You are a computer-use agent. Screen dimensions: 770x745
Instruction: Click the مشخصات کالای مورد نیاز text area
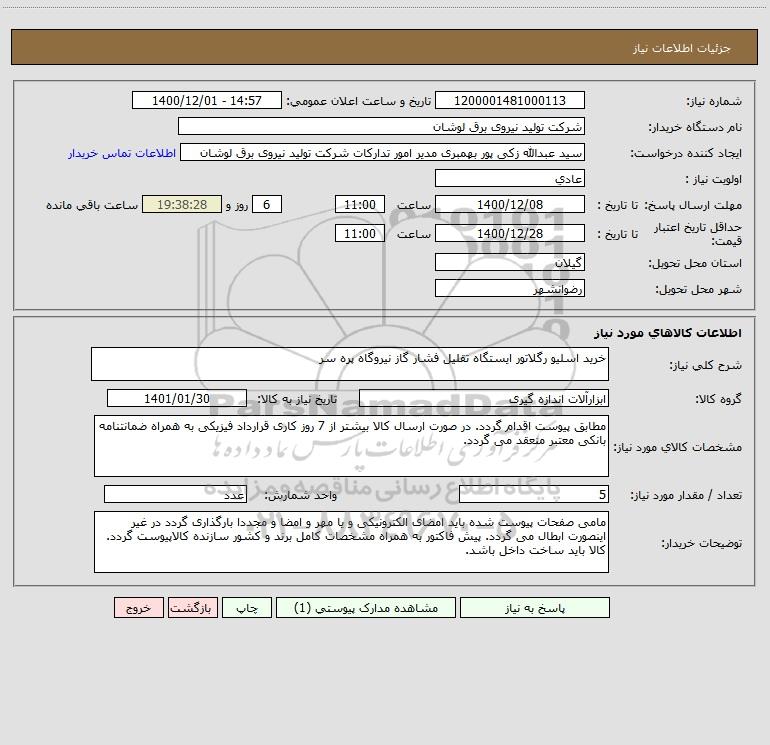pyautogui.click(x=351, y=446)
